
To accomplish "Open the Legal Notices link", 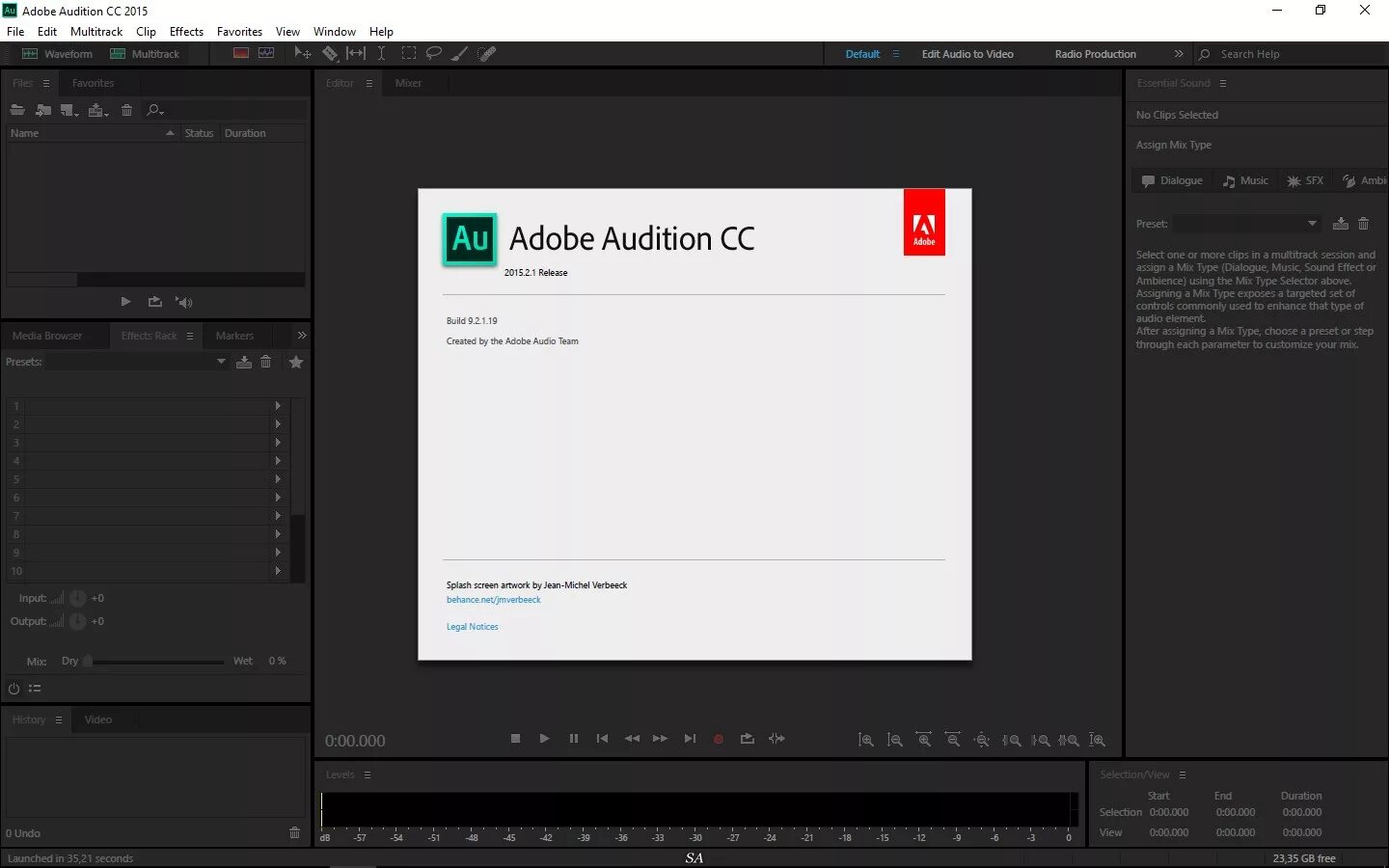I will tap(472, 627).
